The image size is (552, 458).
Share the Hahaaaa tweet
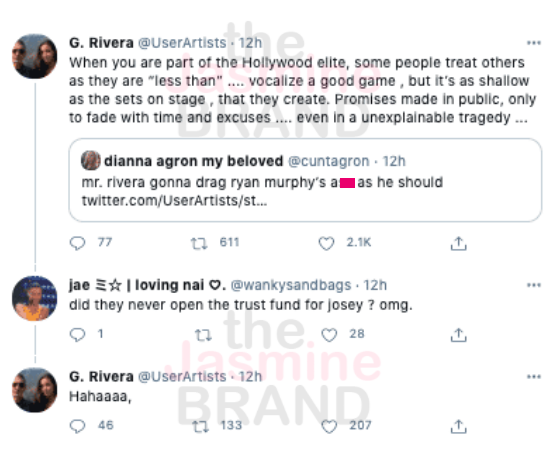point(458,426)
